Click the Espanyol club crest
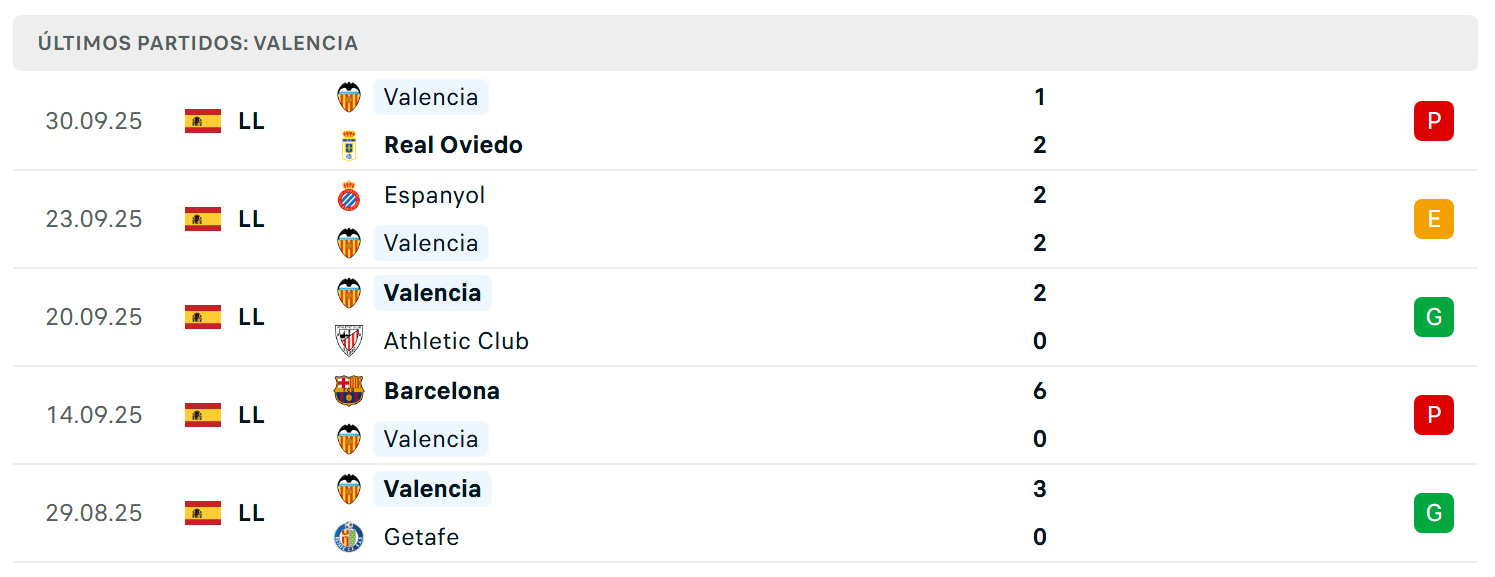The width and height of the screenshot is (1495, 577). pos(349,195)
